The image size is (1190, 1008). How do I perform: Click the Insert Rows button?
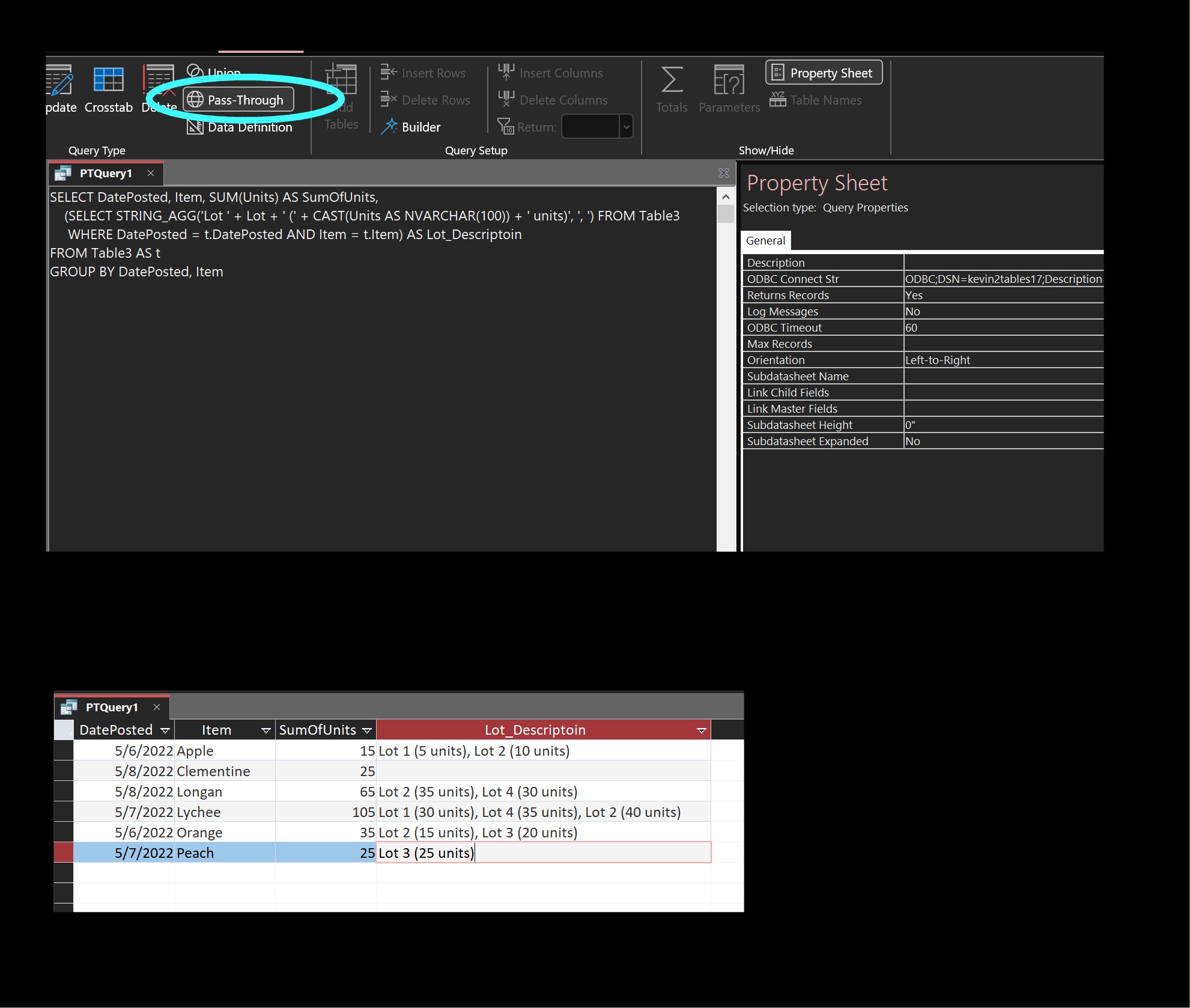[x=423, y=73]
